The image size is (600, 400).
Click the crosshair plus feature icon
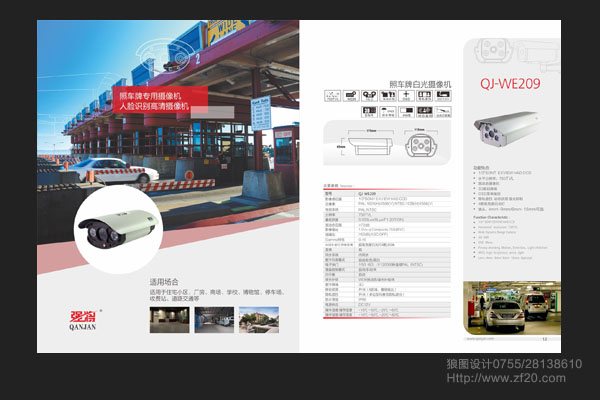pos(406,95)
